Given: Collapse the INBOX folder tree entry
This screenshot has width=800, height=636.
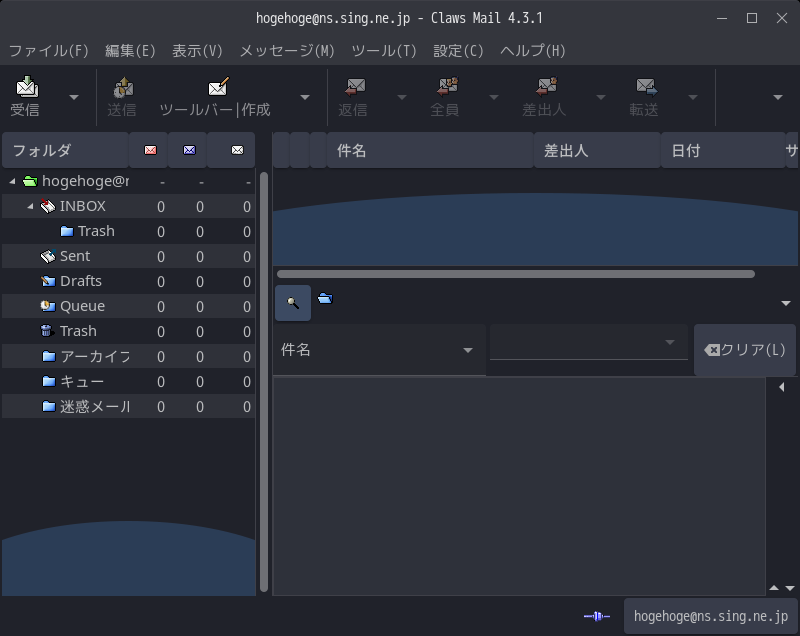Looking at the screenshot, I should 30,206.
